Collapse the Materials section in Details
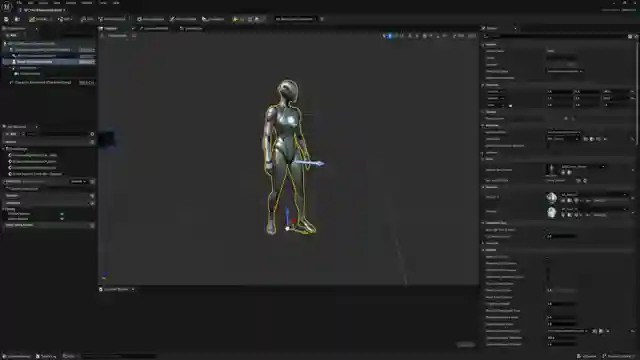This screenshot has width=640, height=360. pyautogui.click(x=483, y=187)
